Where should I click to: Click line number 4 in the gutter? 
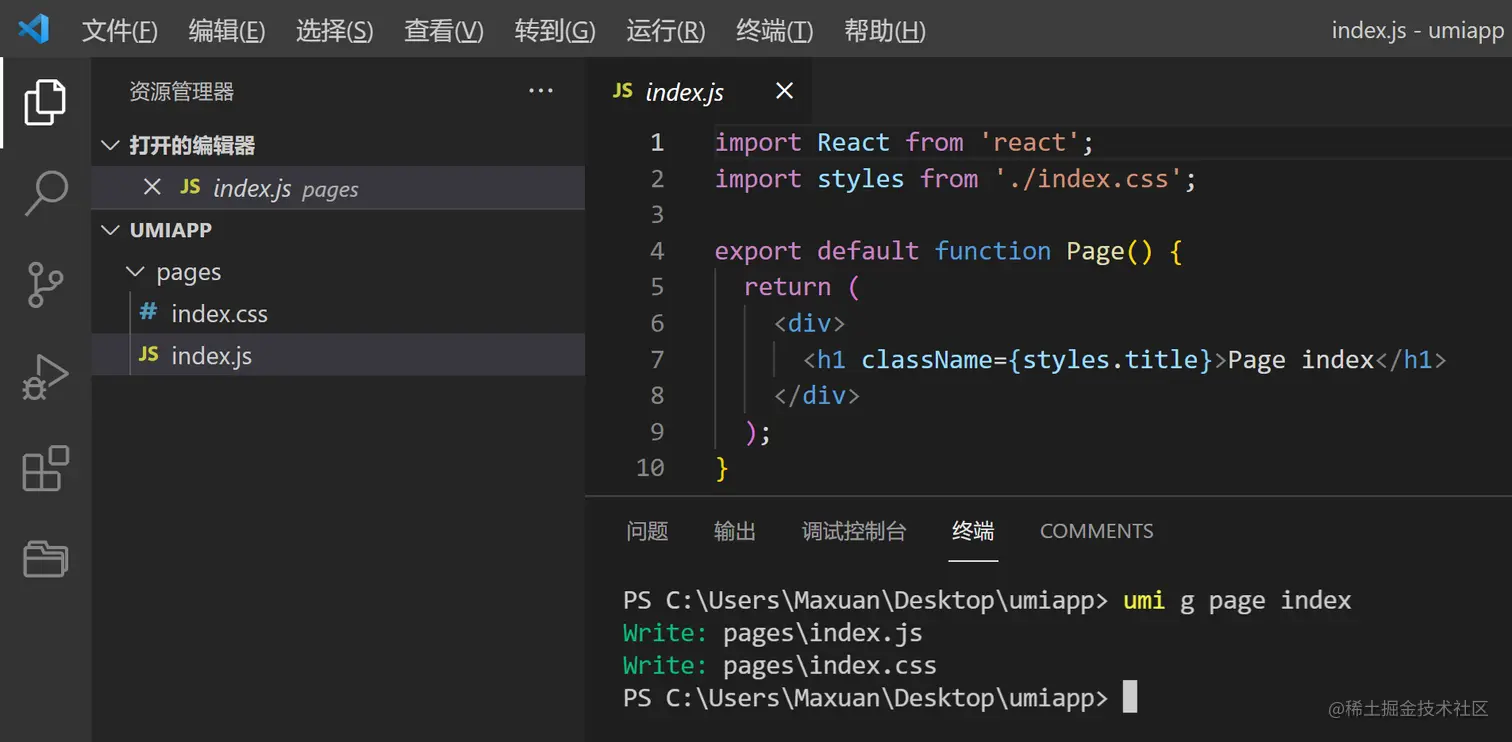tap(657, 251)
